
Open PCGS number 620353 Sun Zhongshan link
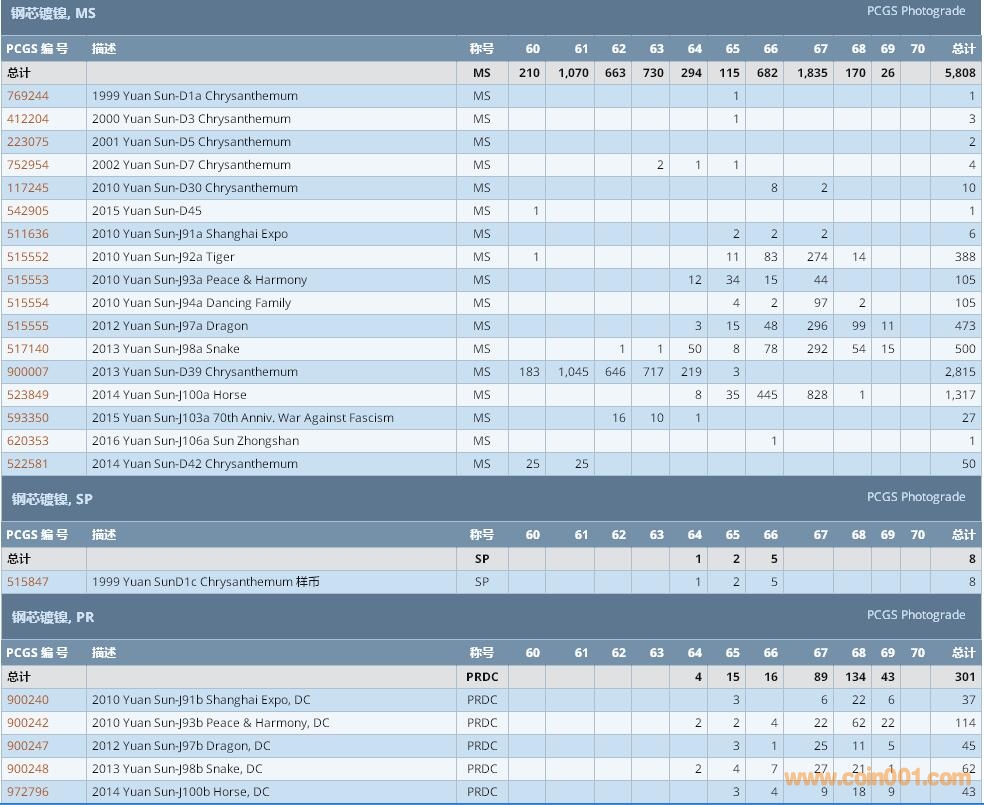[x=27, y=441]
